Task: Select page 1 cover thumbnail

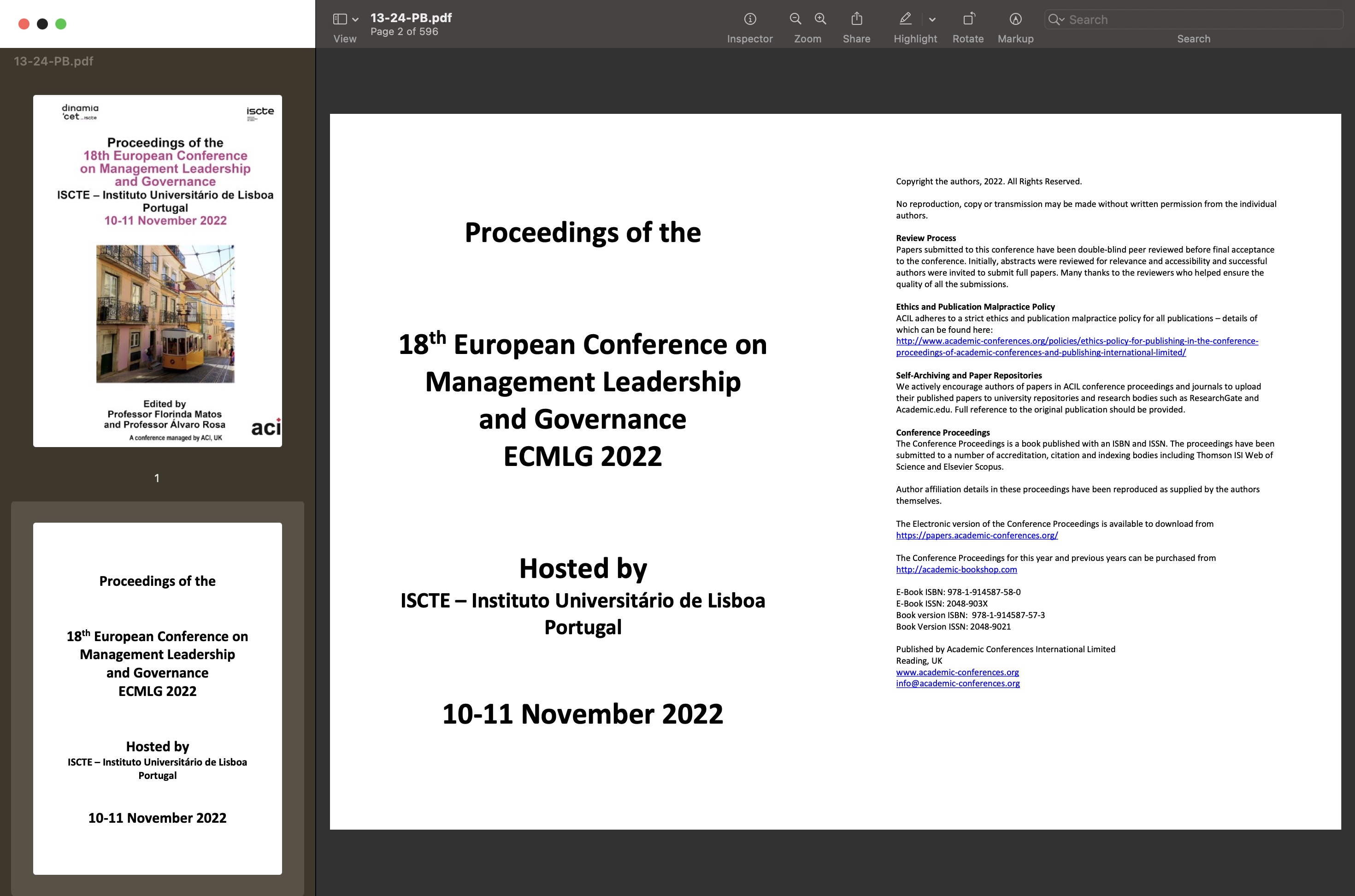Action: pos(157,271)
